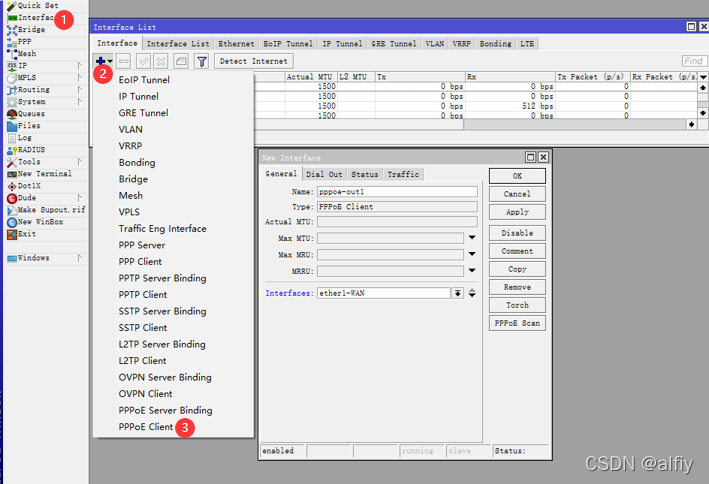Open column chooser dropdown in table header
The image size is (709, 484).
click(703, 77)
